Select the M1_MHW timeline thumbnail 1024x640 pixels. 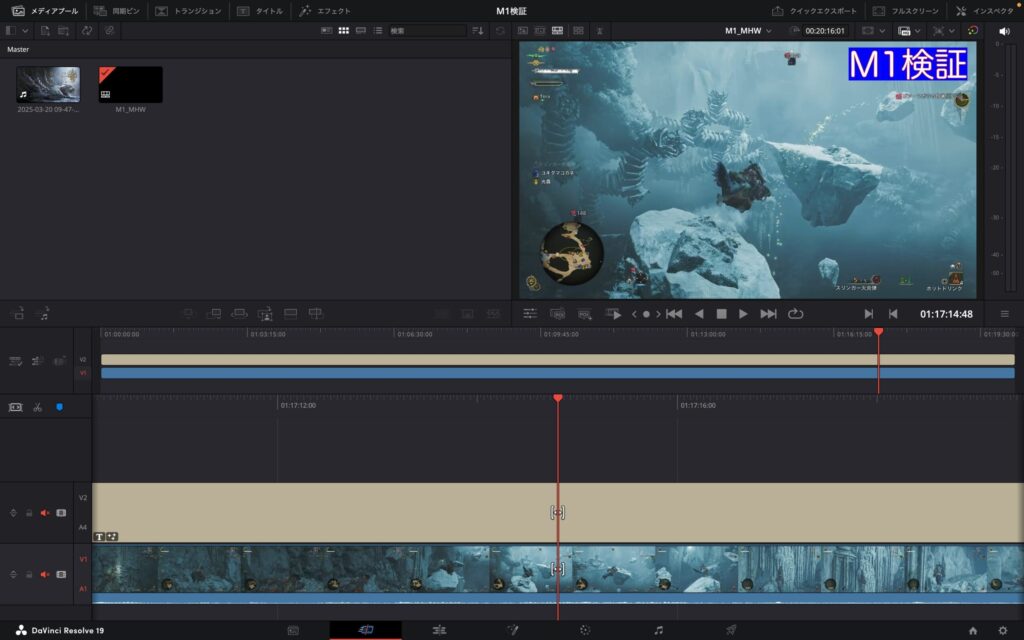tap(131, 85)
